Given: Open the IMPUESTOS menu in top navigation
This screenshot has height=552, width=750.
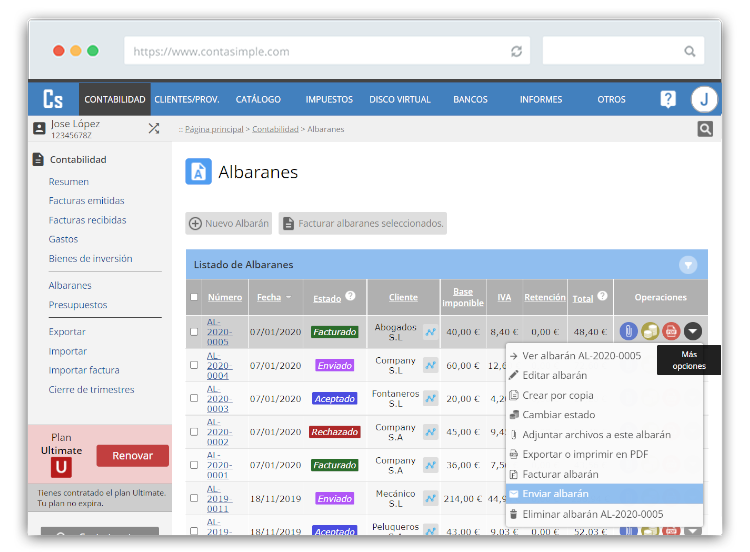Looking at the screenshot, I should pyautogui.click(x=329, y=99).
